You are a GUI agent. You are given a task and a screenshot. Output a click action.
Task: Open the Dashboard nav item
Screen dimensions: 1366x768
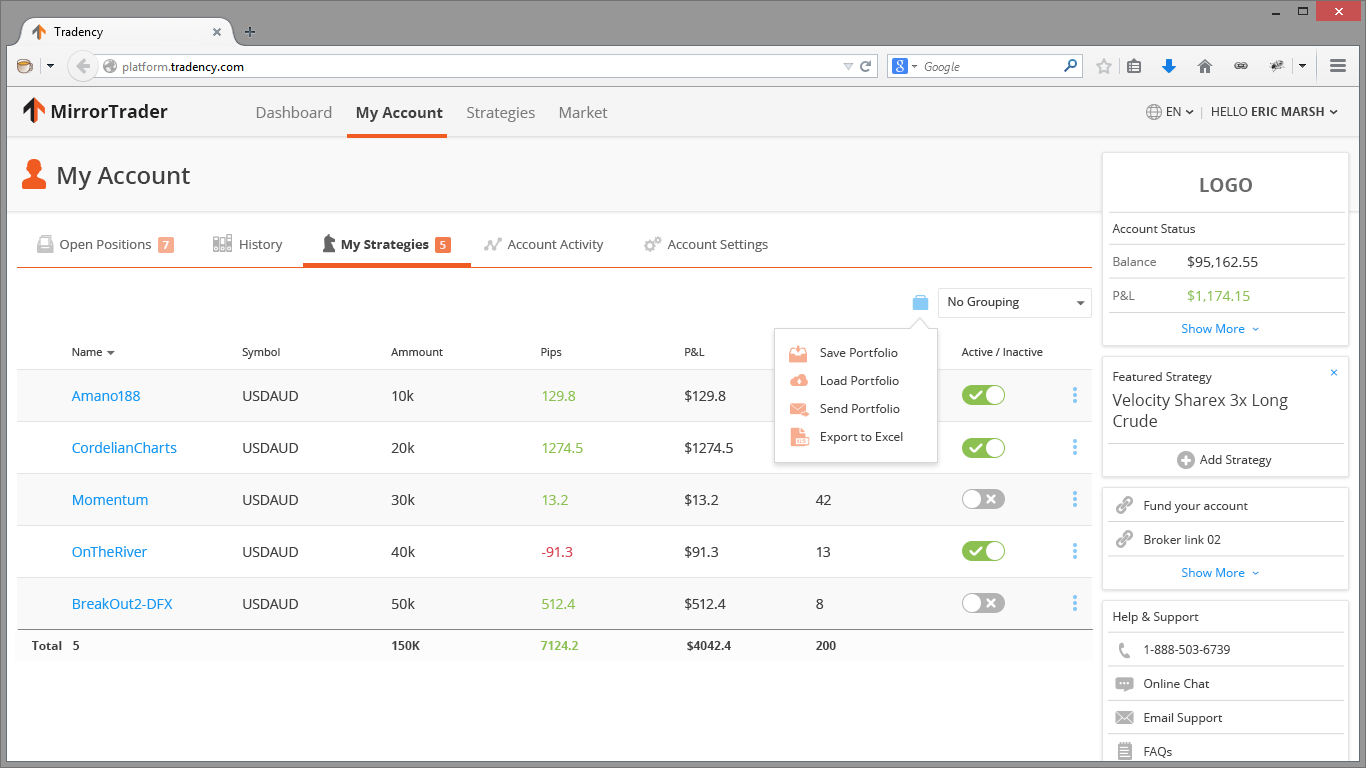coord(294,113)
